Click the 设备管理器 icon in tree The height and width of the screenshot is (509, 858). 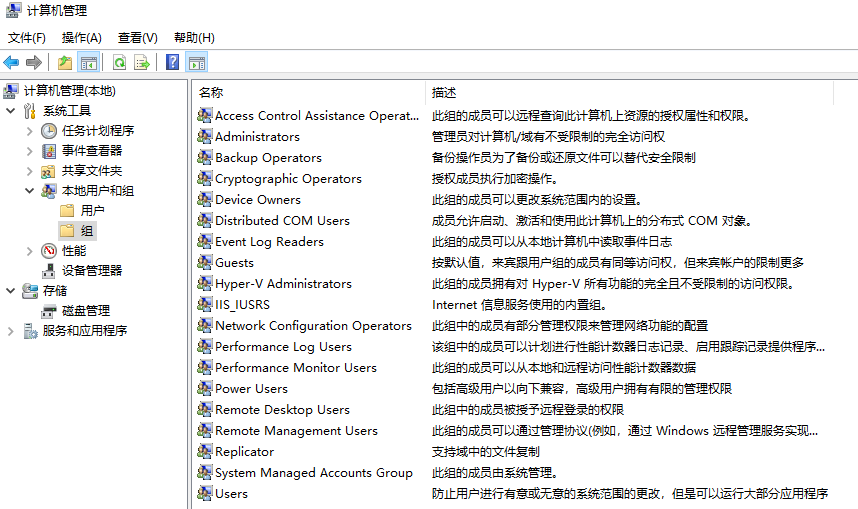[49, 271]
